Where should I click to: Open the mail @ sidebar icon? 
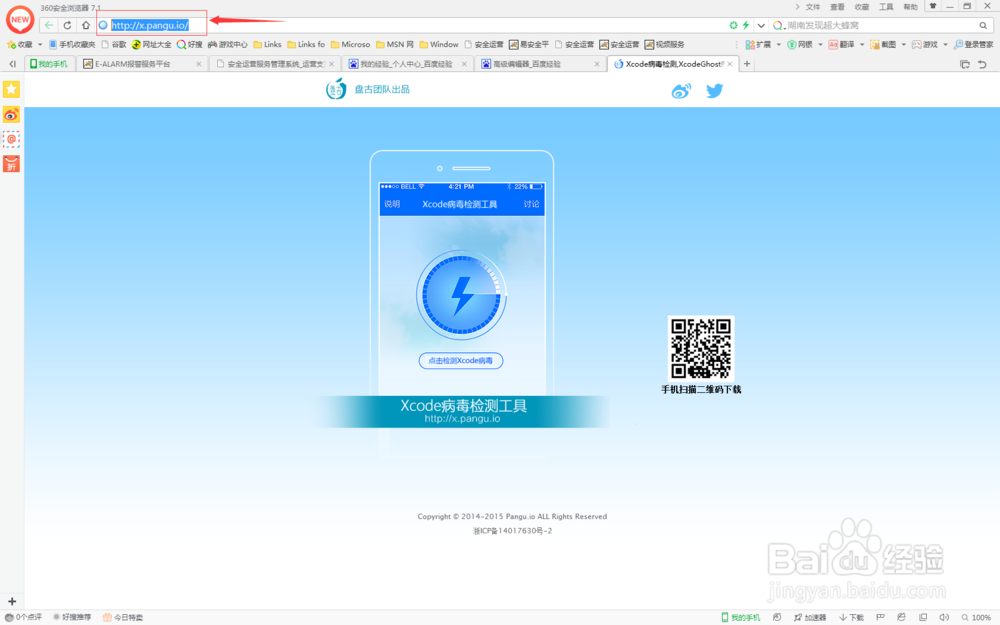pos(11,139)
